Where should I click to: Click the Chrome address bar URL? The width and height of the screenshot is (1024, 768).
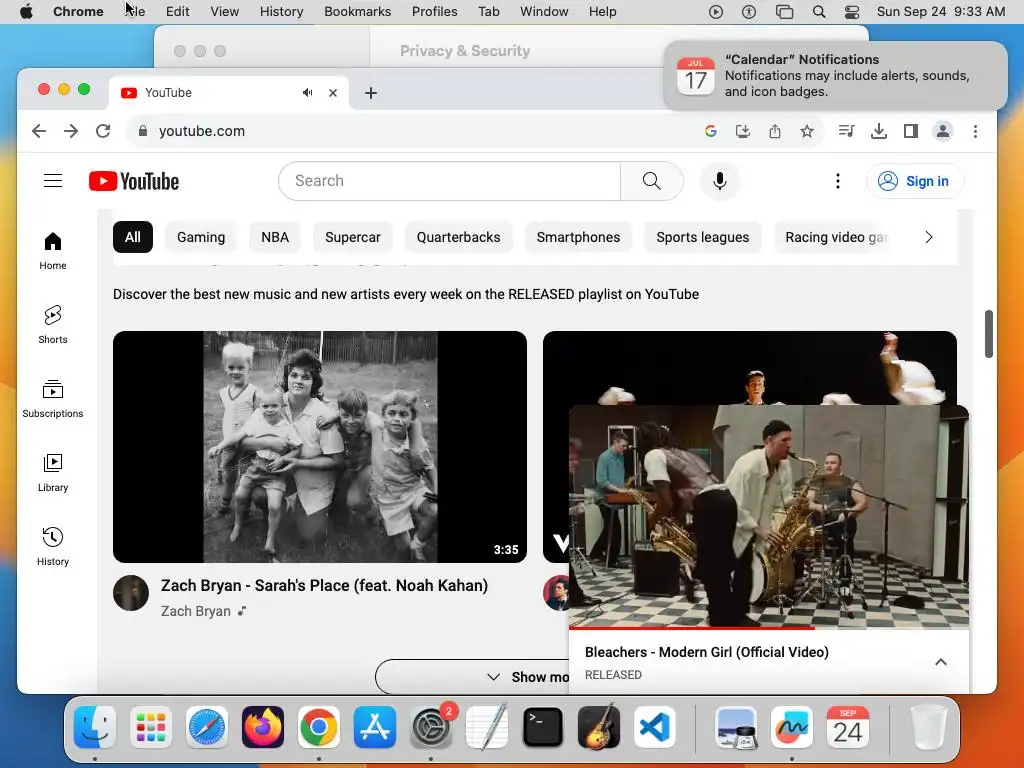pyautogui.click(x=202, y=131)
